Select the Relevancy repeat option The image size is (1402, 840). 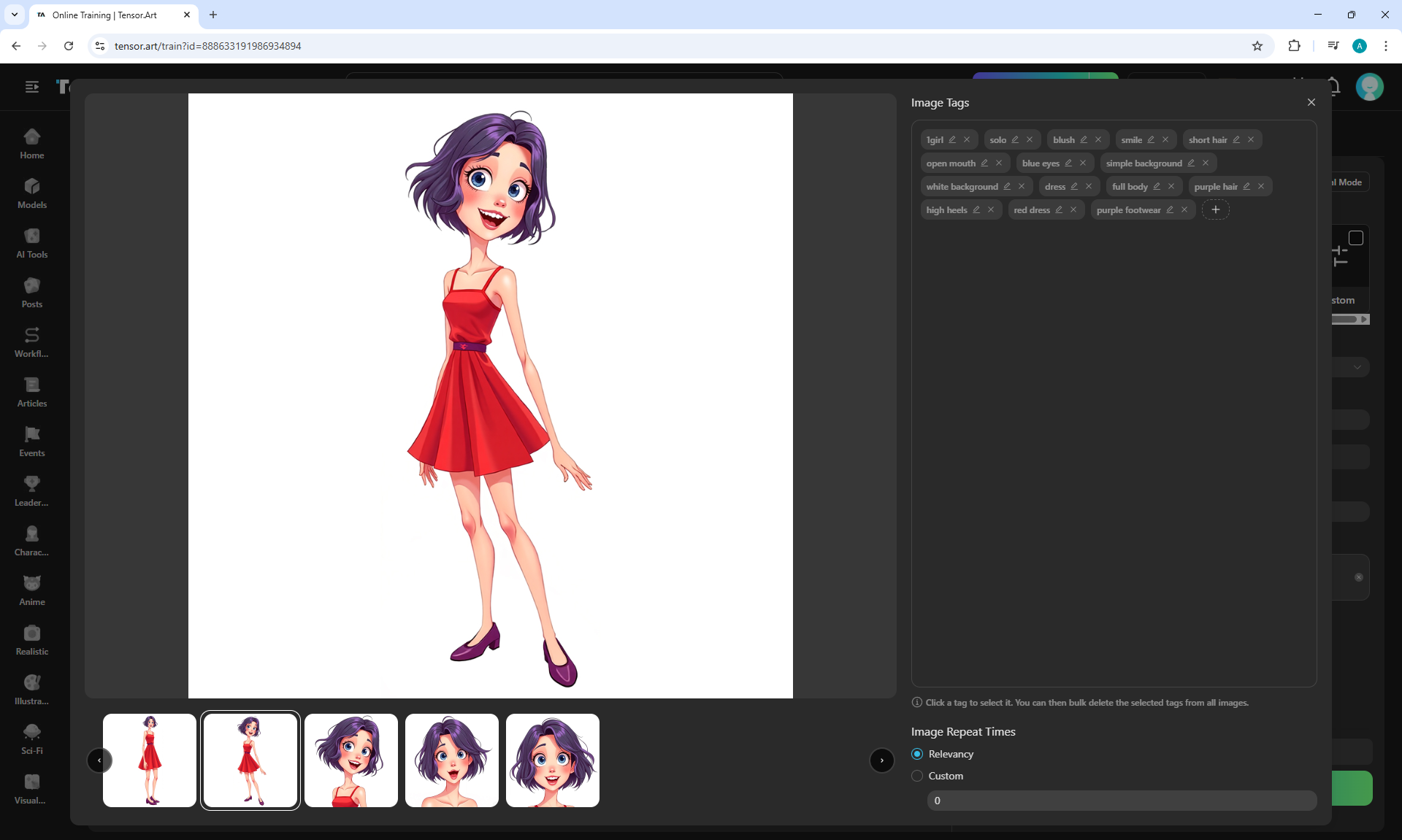coord(918,754)
